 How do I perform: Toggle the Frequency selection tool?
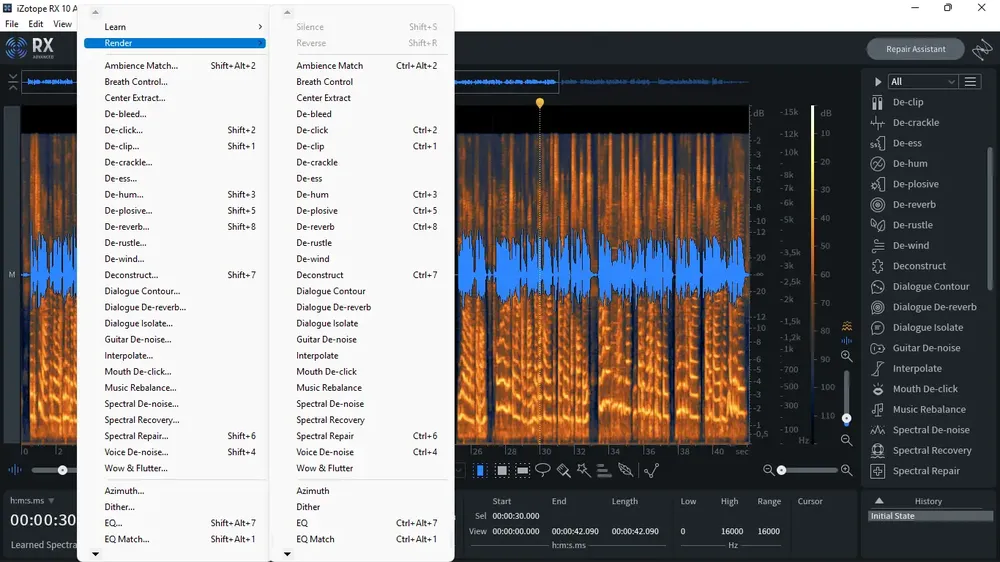click(x=522, y=470)
